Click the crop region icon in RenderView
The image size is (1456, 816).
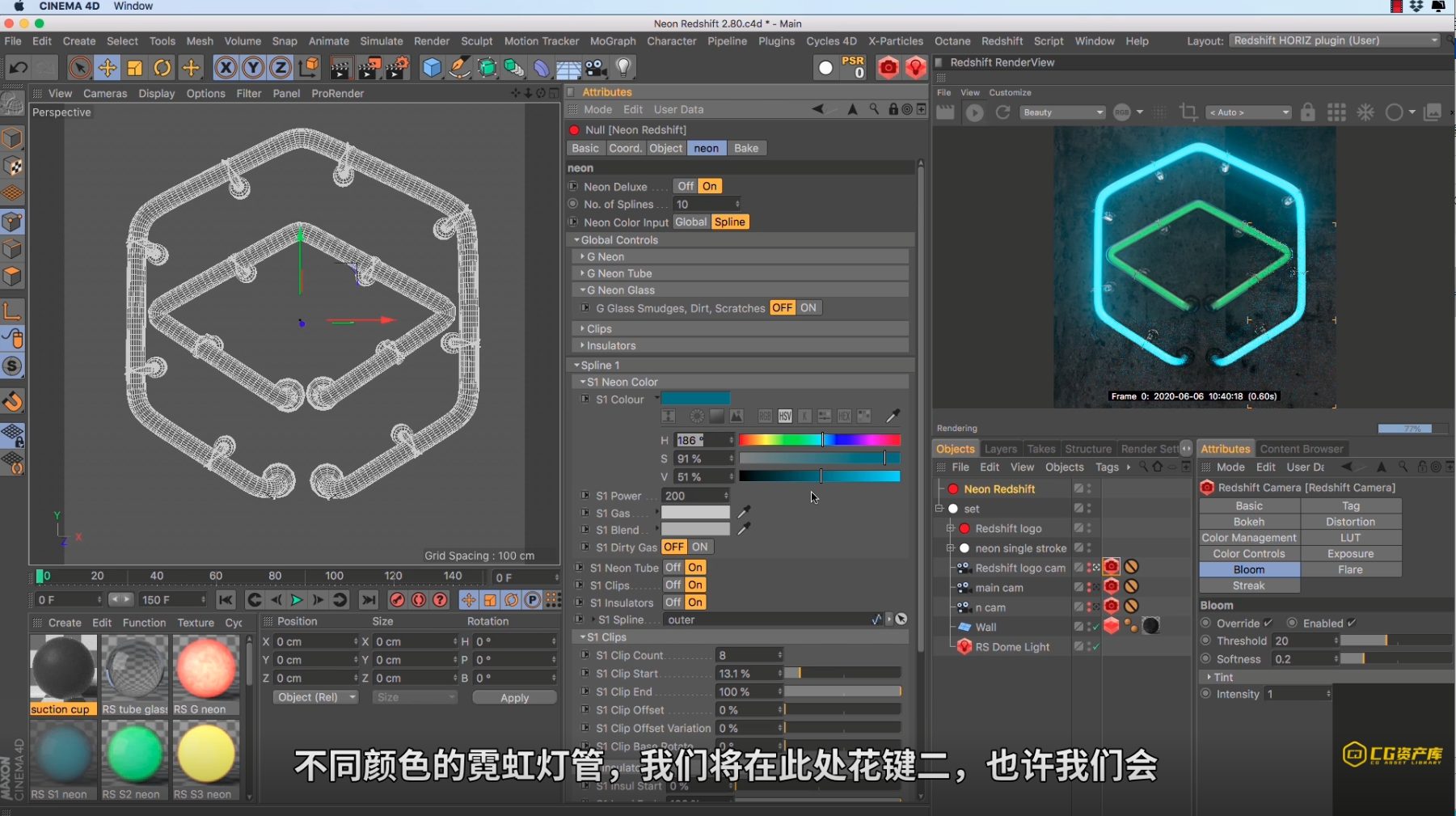tap(1188, 112)
